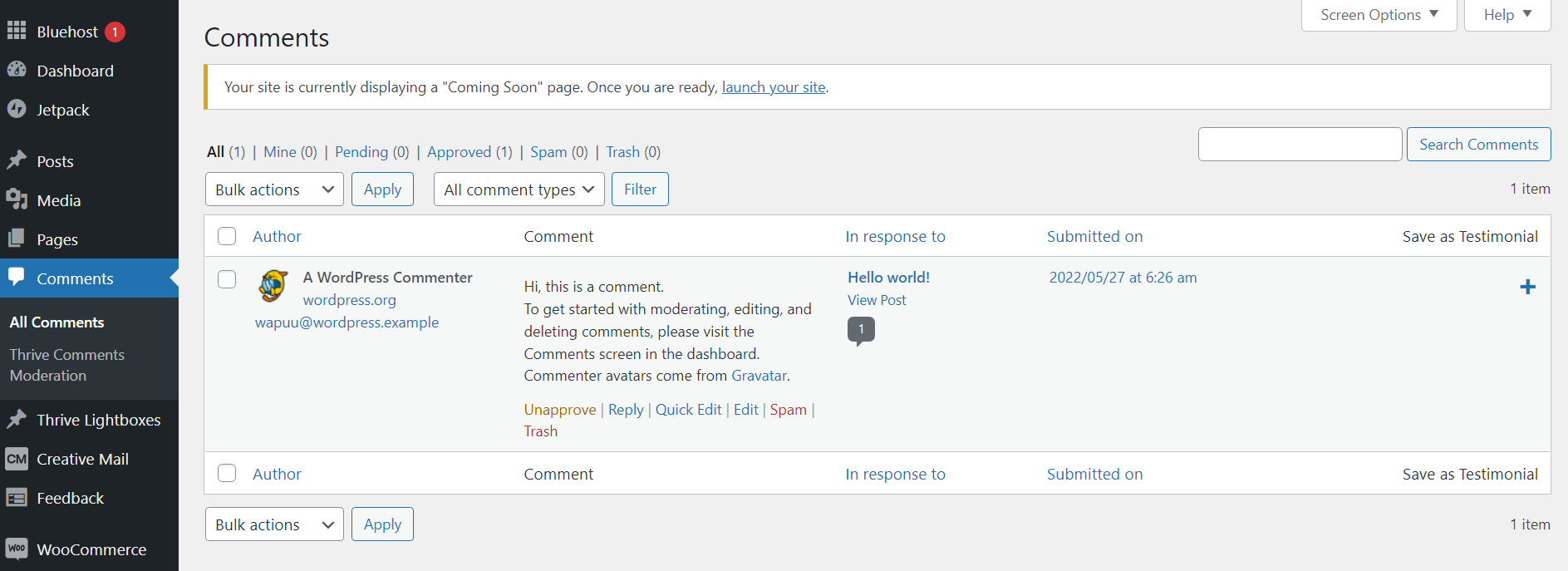
Task: Quick Edit the comment
Action: [688, 410]
